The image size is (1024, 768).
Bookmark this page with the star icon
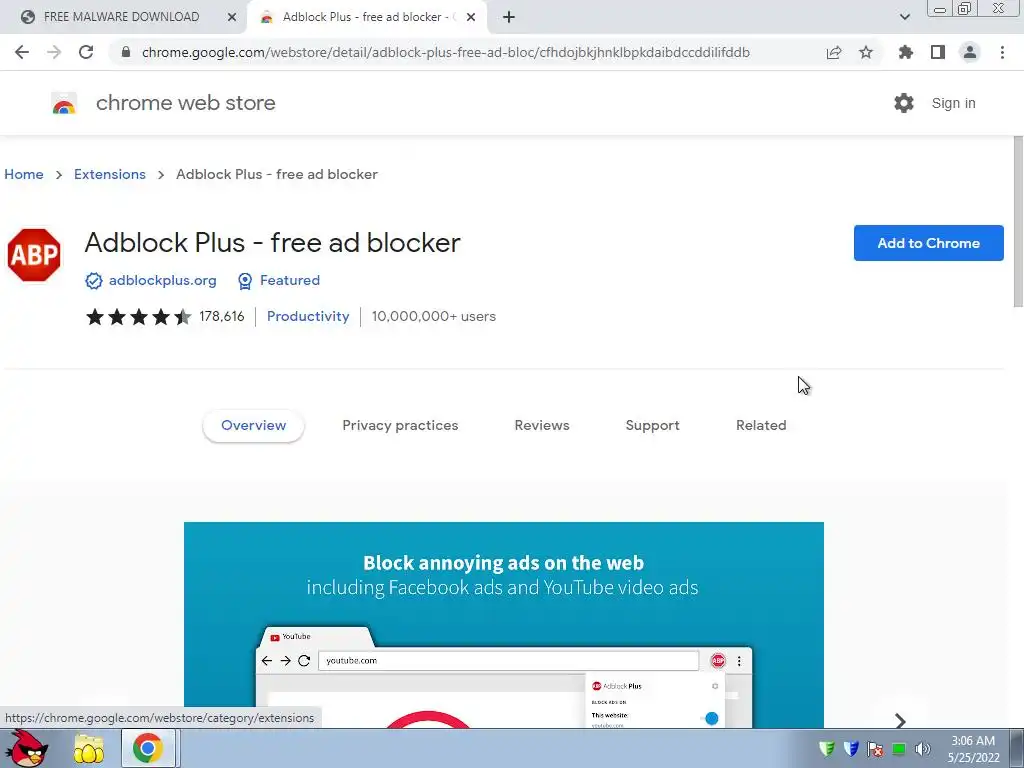tap(866, 52)
